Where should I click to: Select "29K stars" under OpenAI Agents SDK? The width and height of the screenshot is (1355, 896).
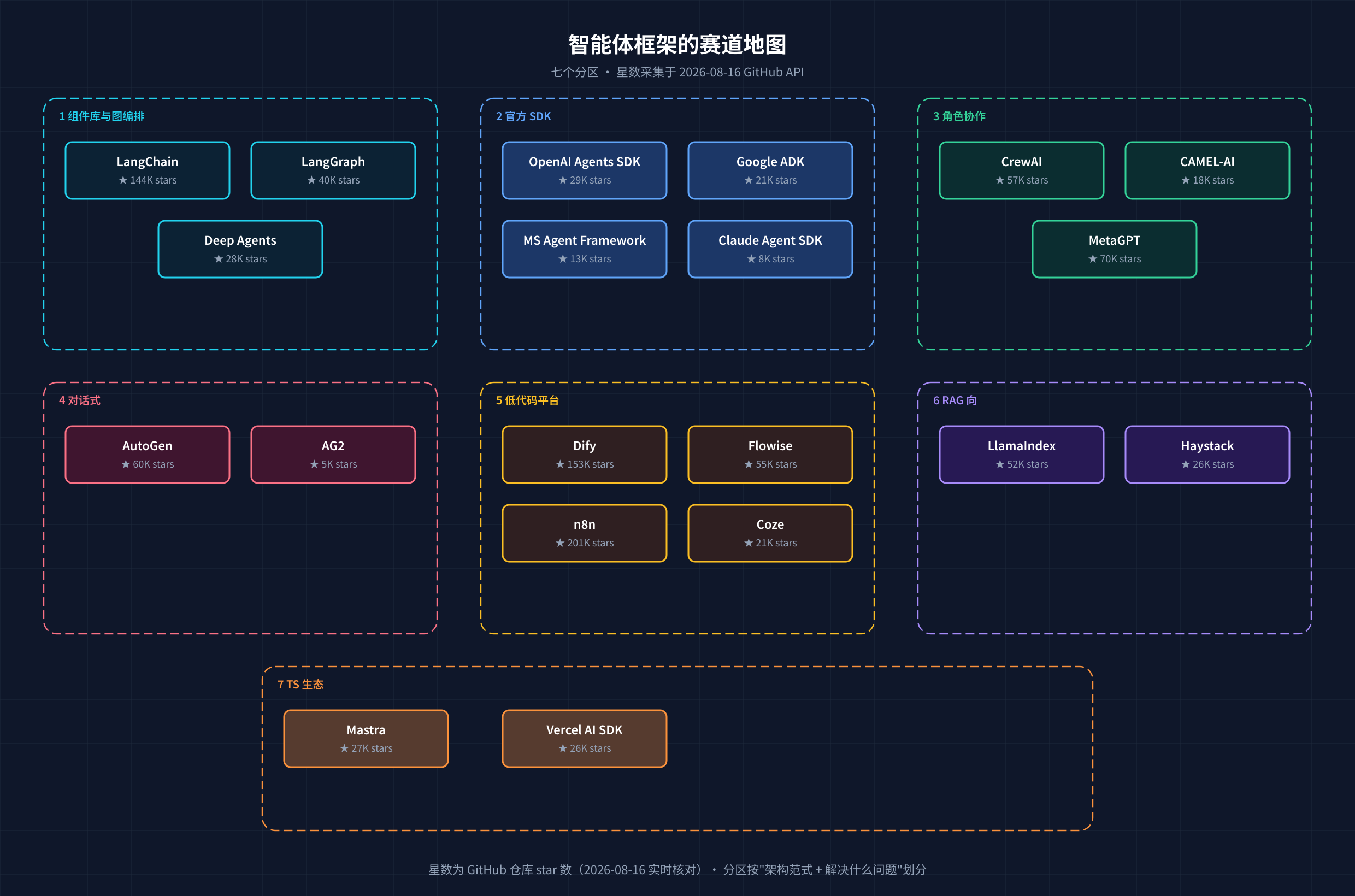[x=585, y=180]
